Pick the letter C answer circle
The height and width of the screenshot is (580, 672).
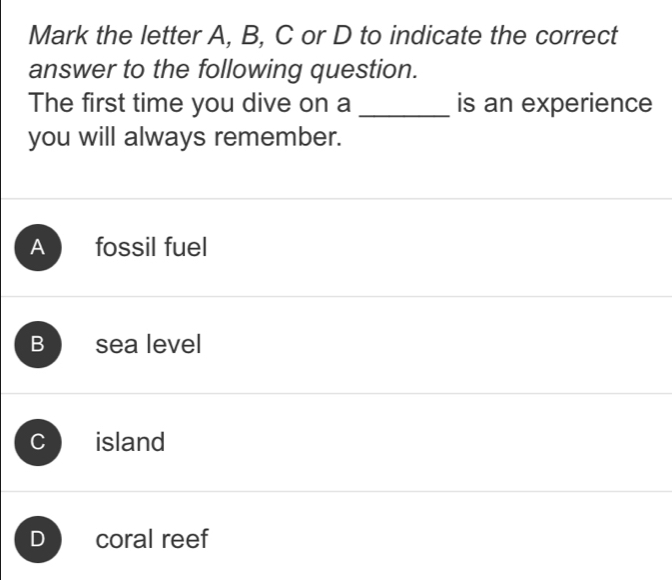(x=37, y=442)
